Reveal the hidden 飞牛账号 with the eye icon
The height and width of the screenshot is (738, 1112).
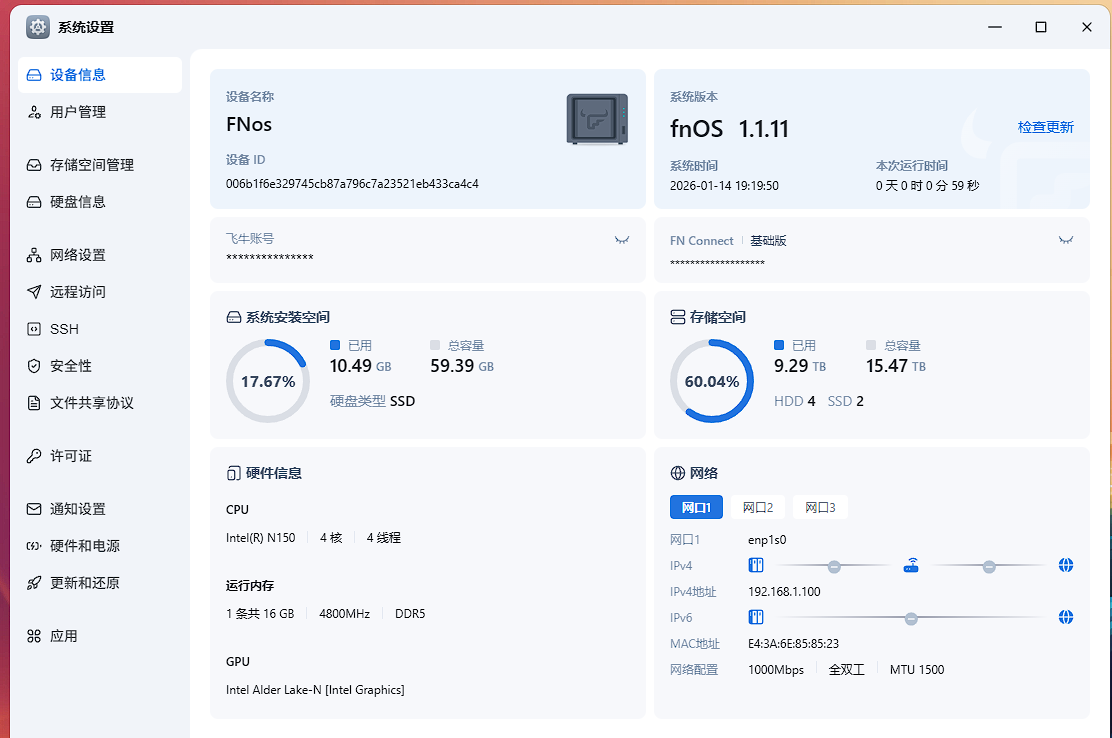(622, 240)
